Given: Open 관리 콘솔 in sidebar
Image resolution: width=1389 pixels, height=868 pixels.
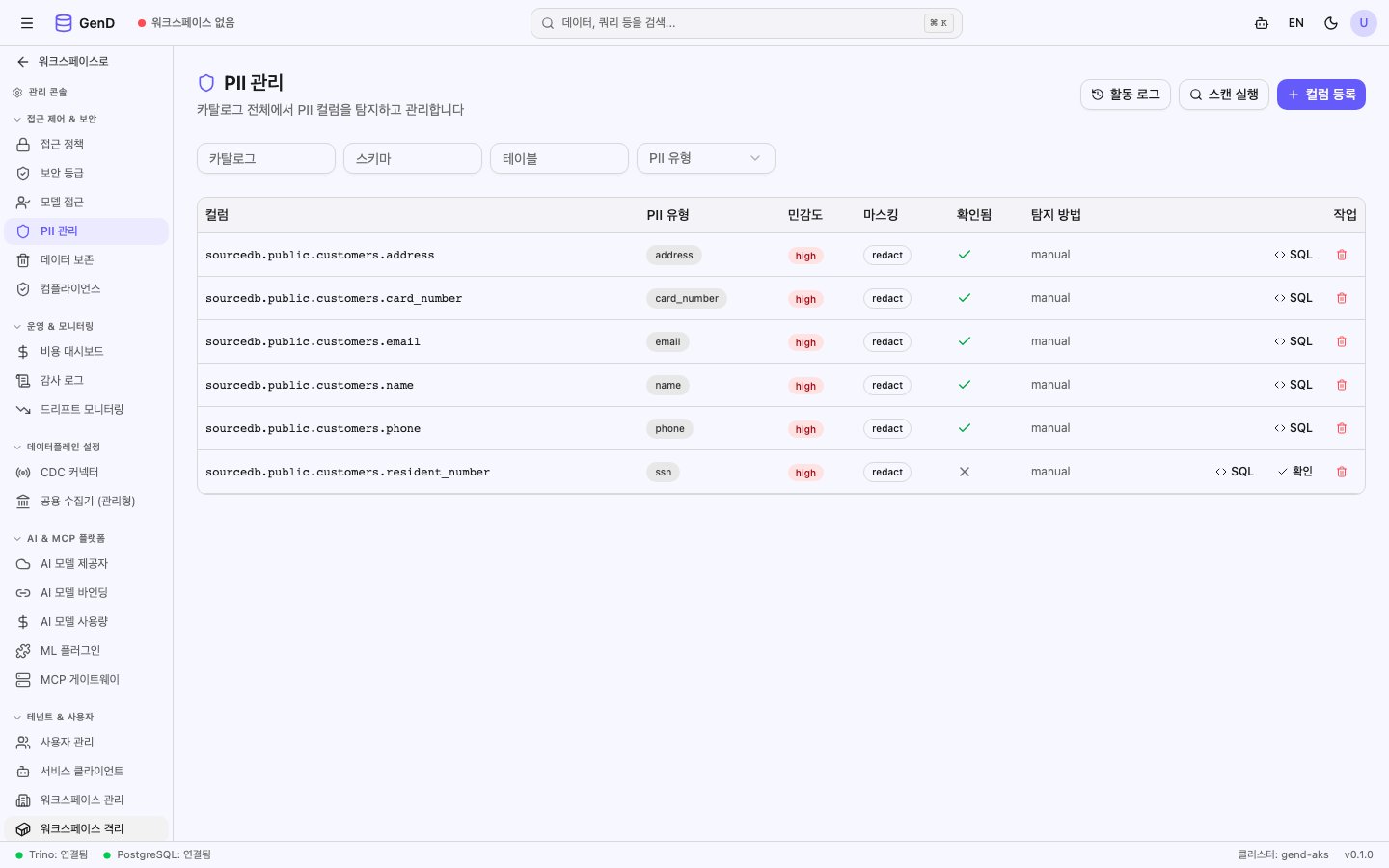Looking at the screenshot, I should tap(41, 92).
